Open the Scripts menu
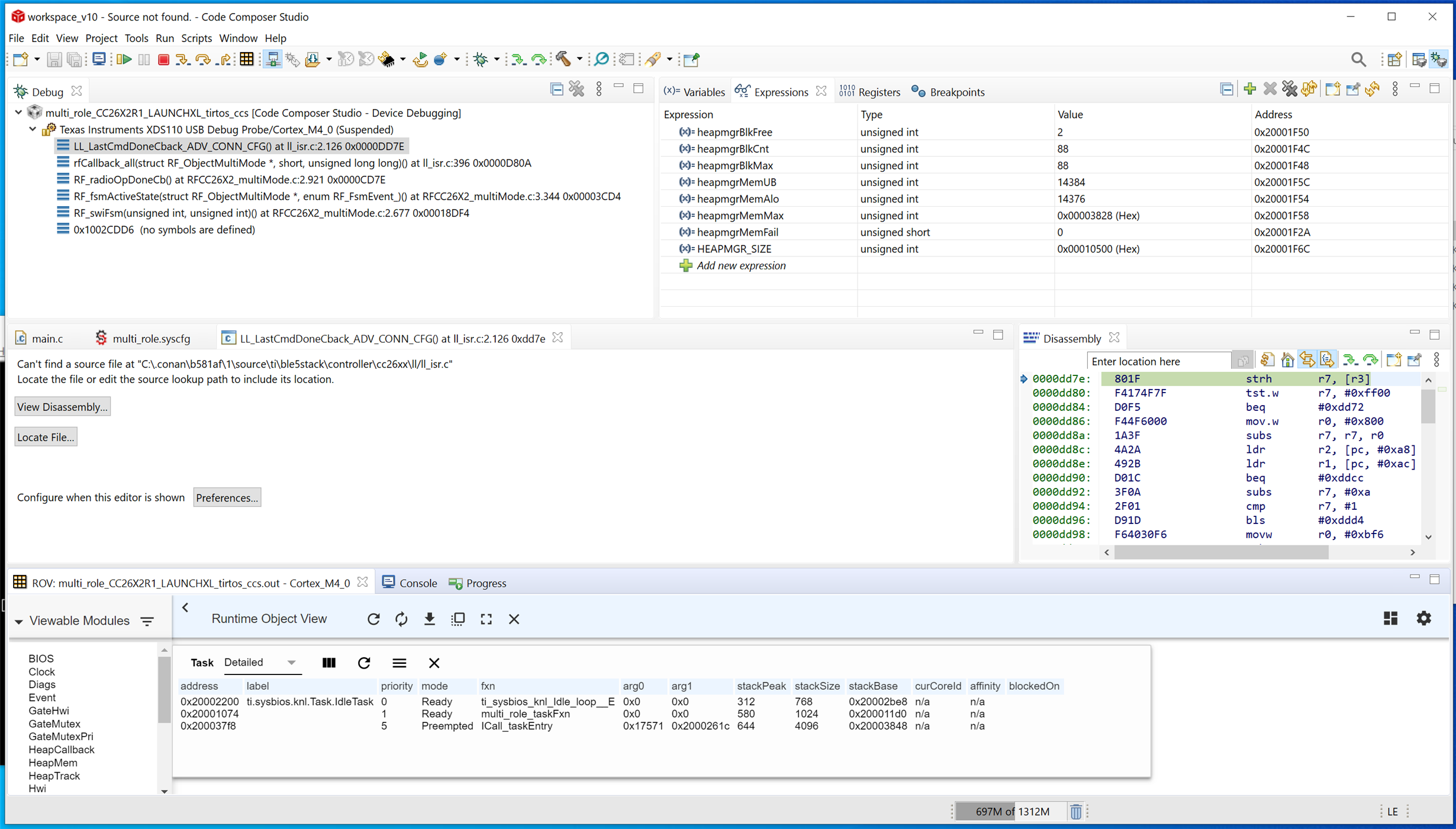 (x=196, y=38)
